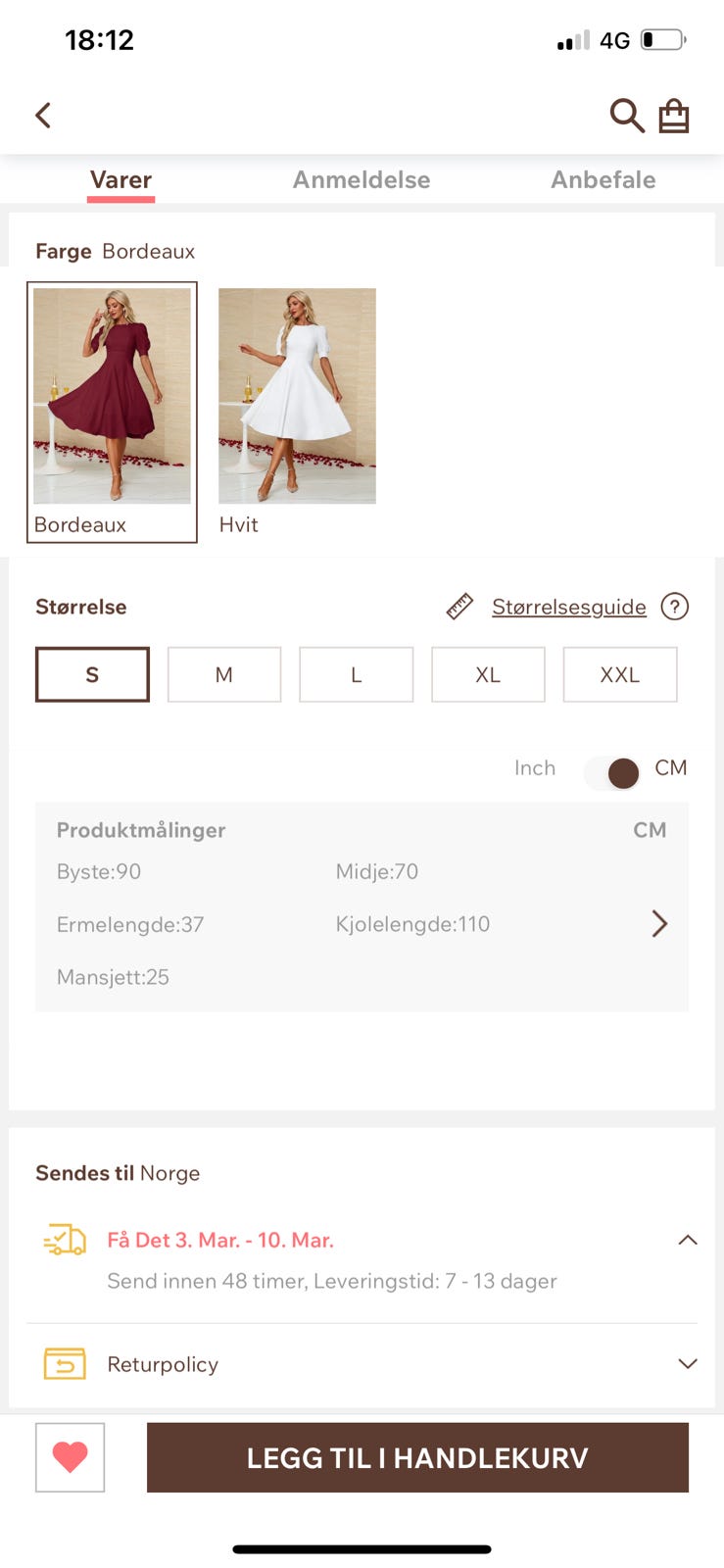Expand the Returpolicy section

(x=688, y=1363)
